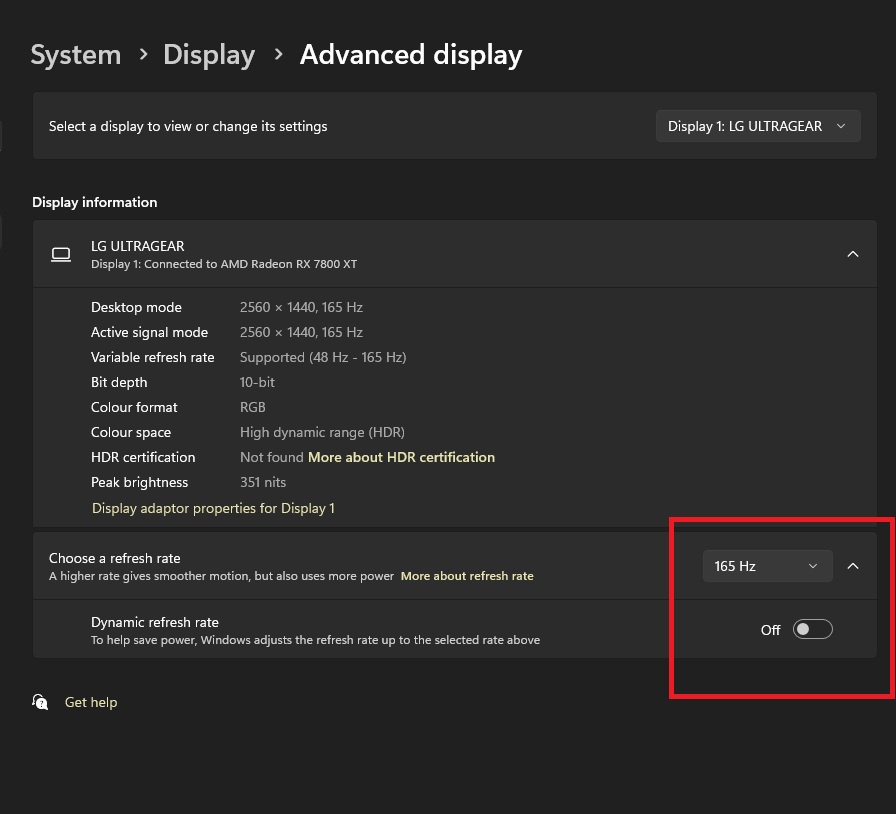Collapse the Choose a refresh rate section

(853, 566)
